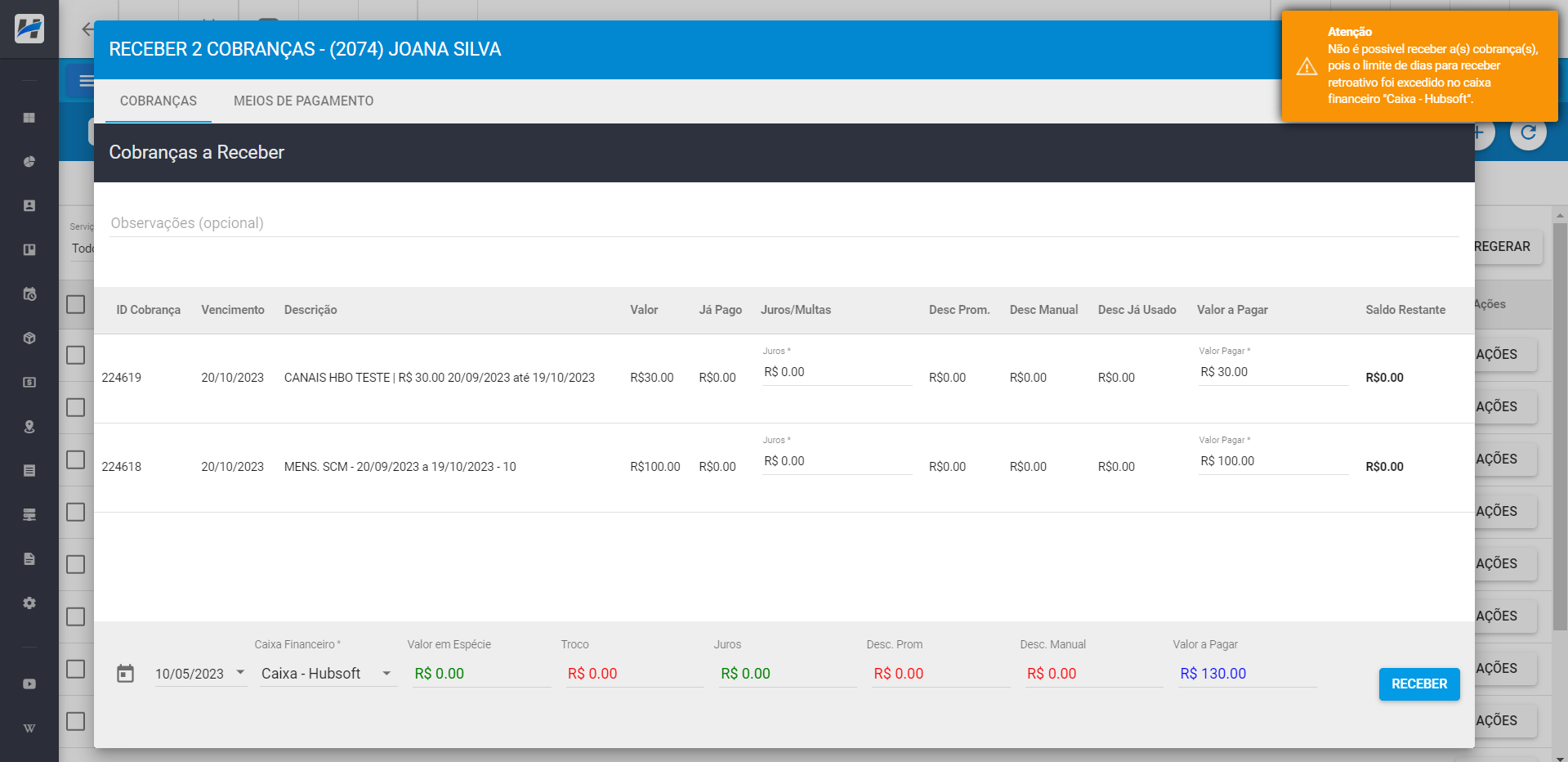The width and height of the screenshot is (1568, 762).
Task: Open the contact card icon in sidebar
Action: tap(29, 206)
